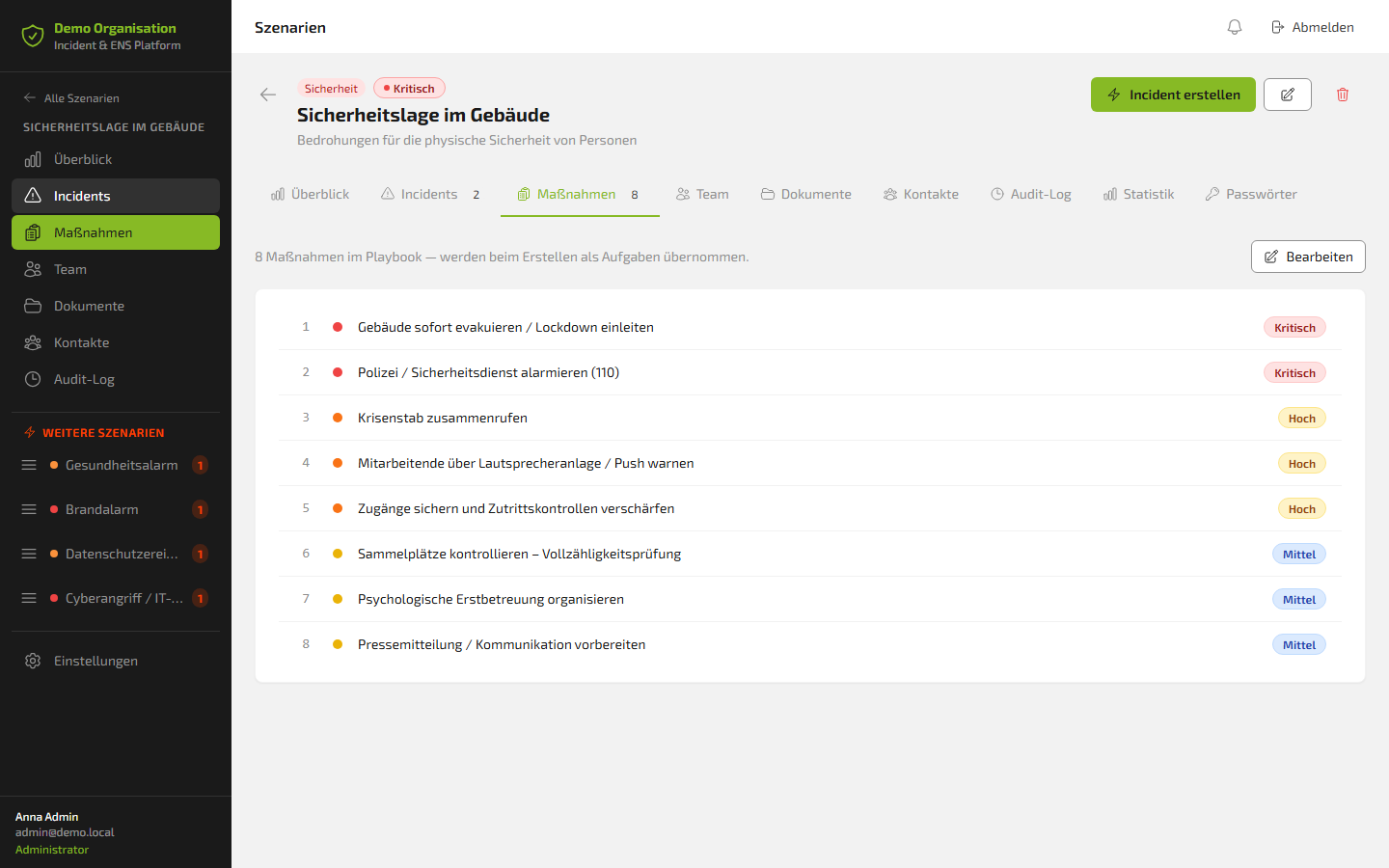Click measure 'Psychologische Erstbetreuung organisieren'
The height and width of the screenshot is (868, 1389).
(810, 599)
